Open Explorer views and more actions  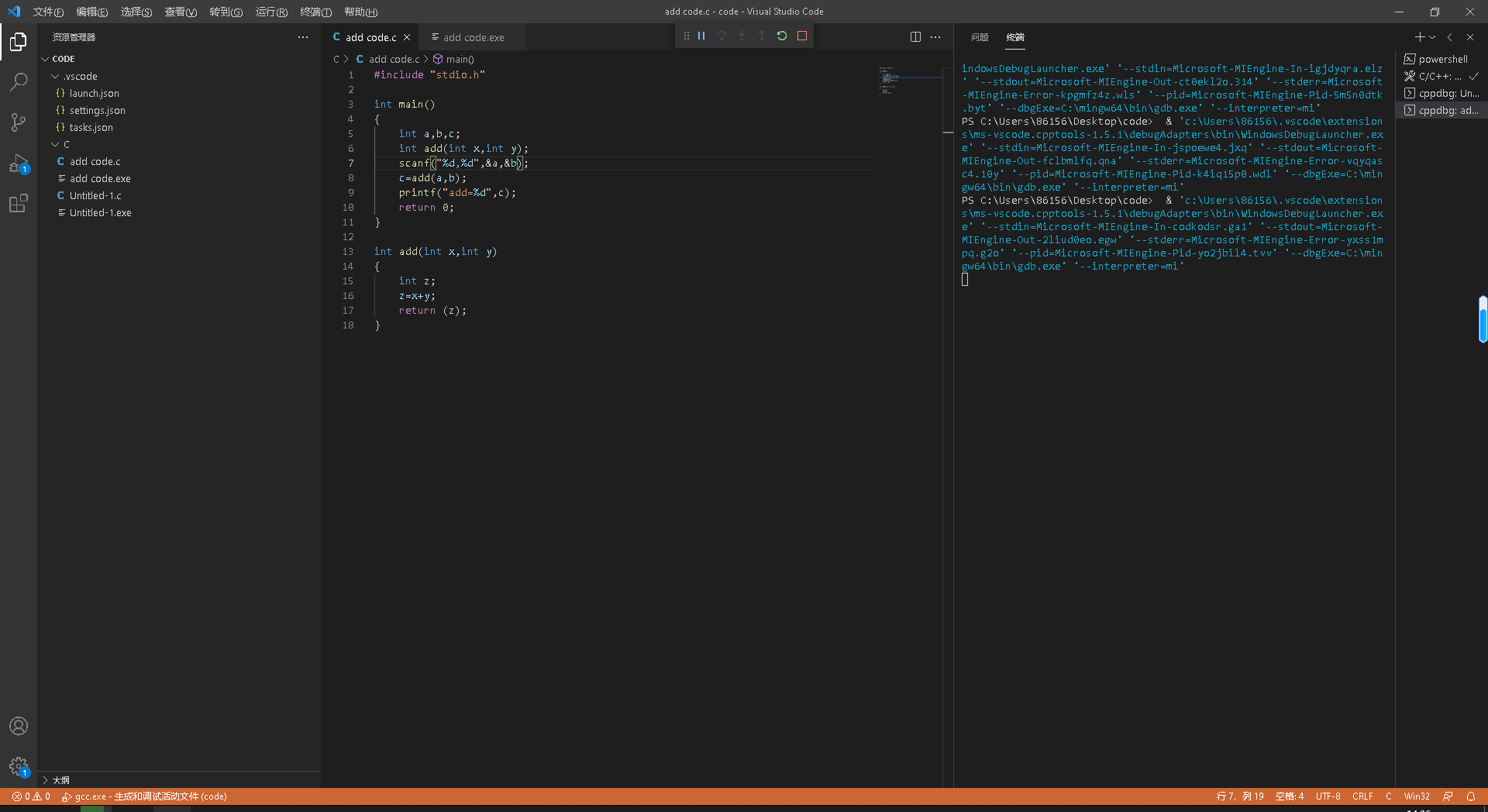[x=303, y=37]
